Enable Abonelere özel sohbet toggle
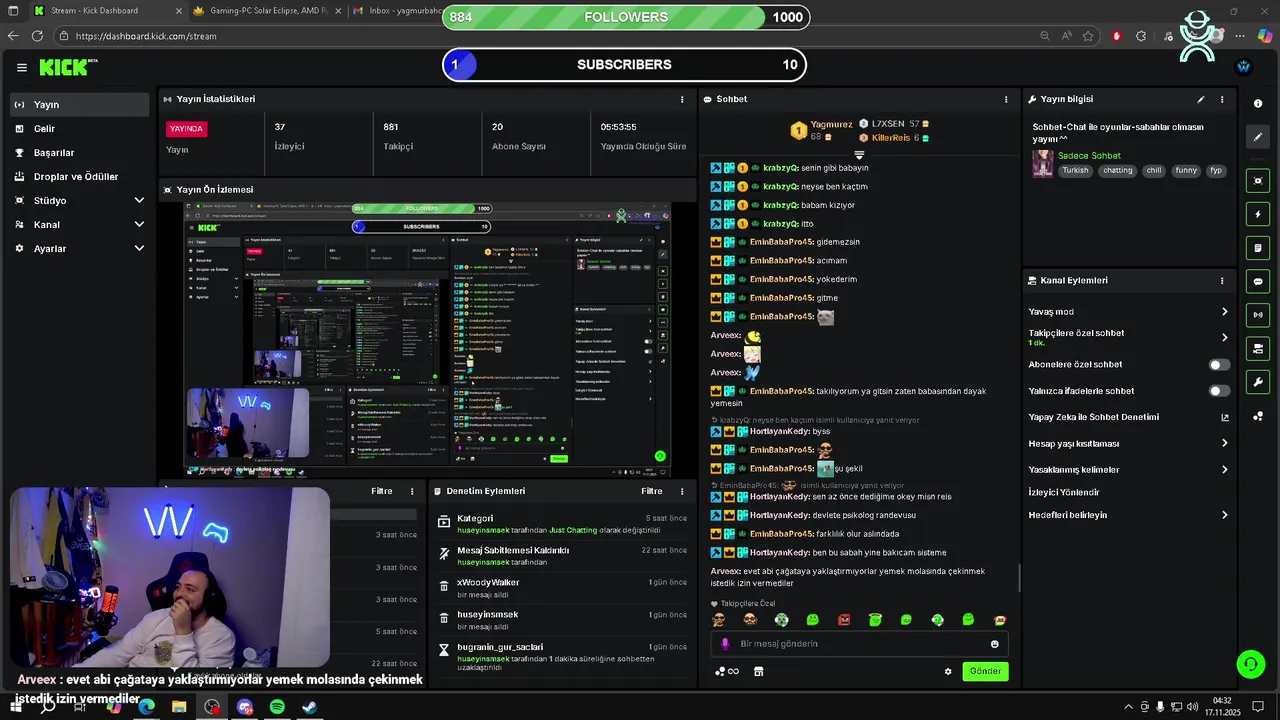This screenshot has width=1280, height=720. (1219, 365)
